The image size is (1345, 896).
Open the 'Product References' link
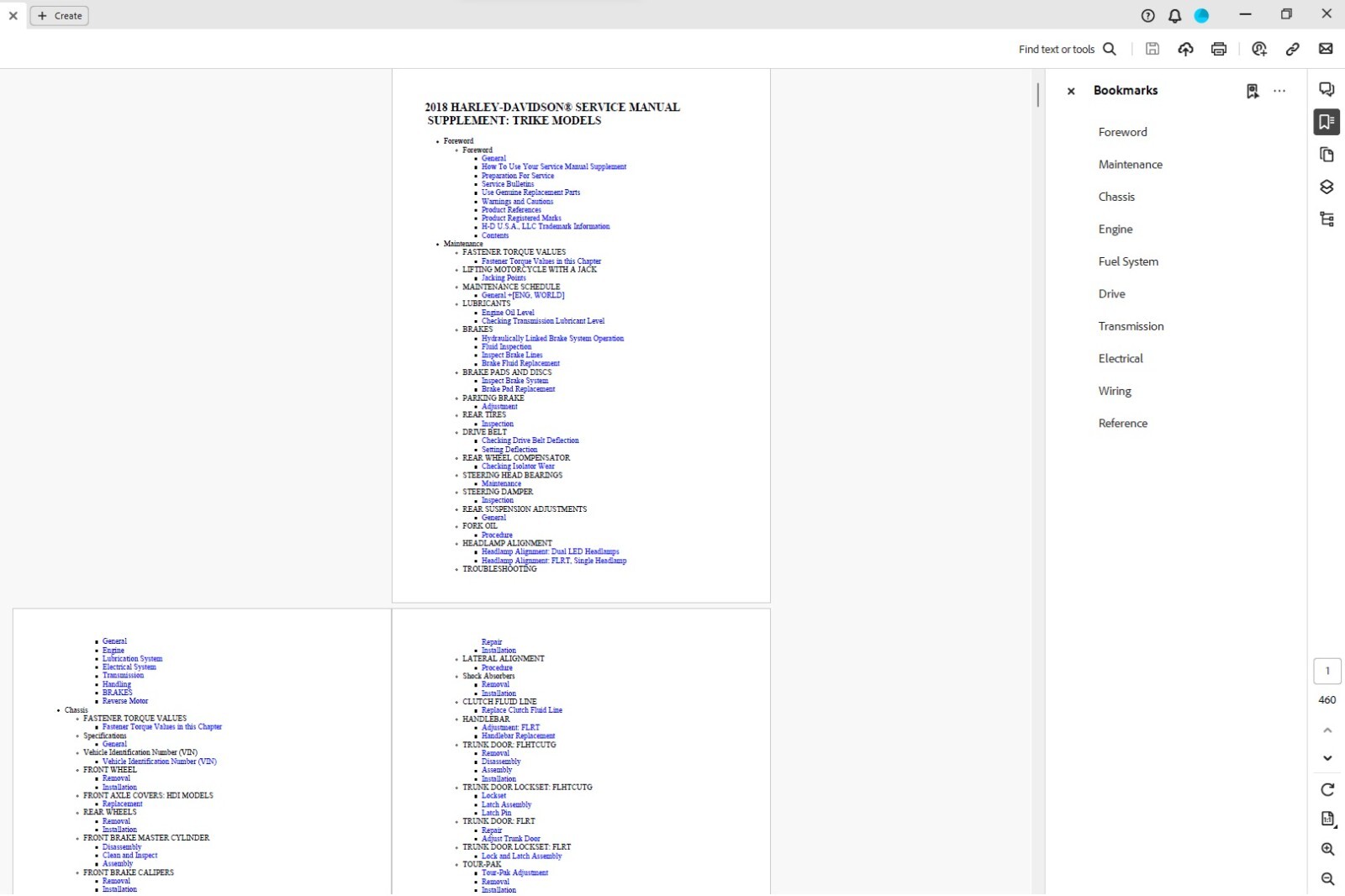[511, 210]
